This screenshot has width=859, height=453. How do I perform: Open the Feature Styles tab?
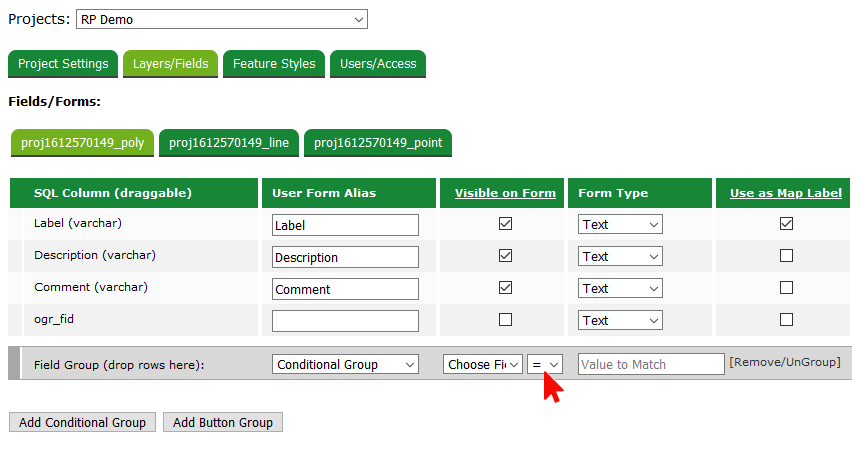click(274, 64)
